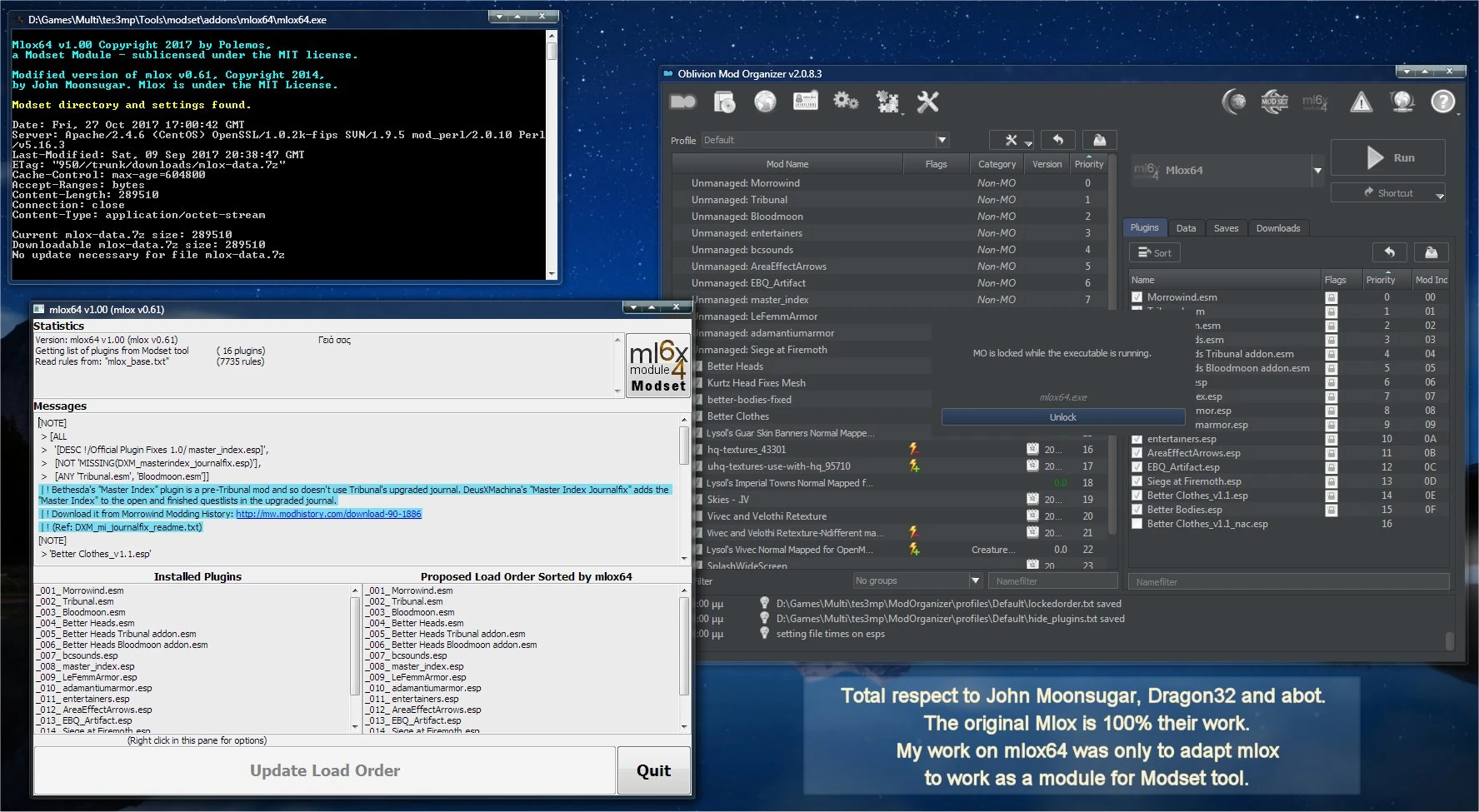Toggle Morrowind.esm plugin checkbox
Image resolution: width=1479 pixels, height=812 pixels.
1137,297
